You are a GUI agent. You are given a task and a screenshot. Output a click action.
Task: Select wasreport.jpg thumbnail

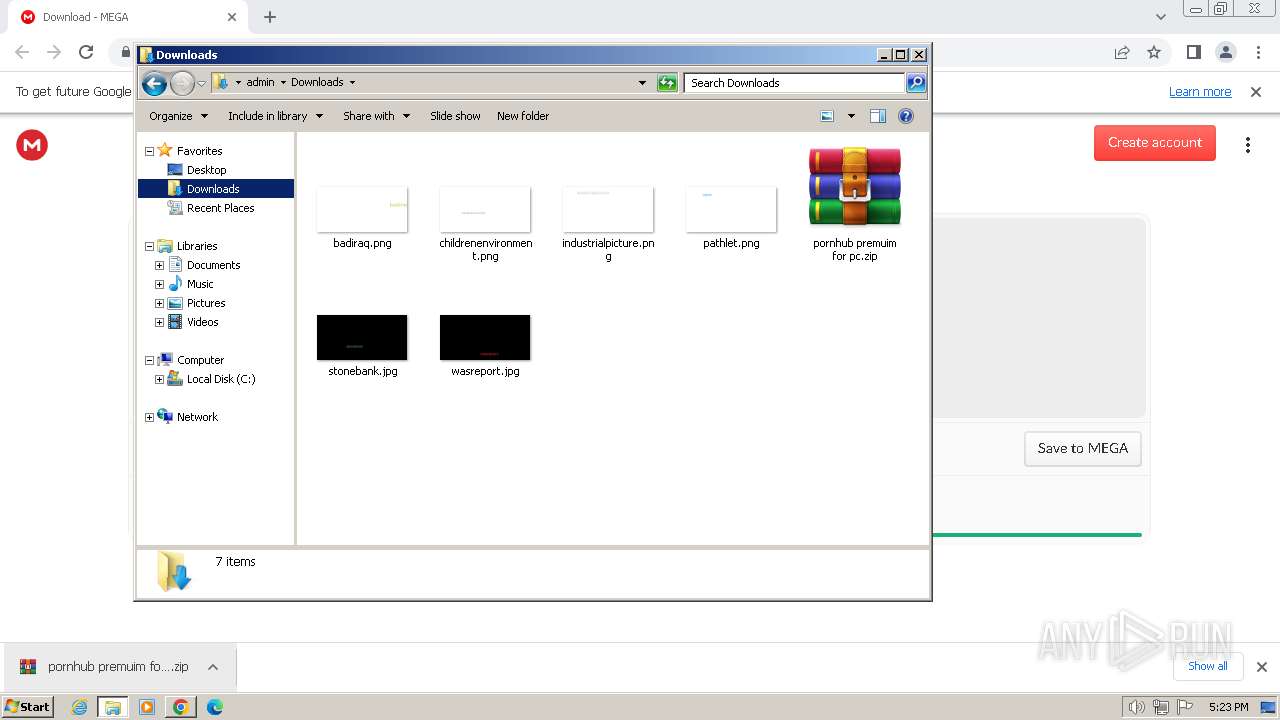(x=485, y=337)
